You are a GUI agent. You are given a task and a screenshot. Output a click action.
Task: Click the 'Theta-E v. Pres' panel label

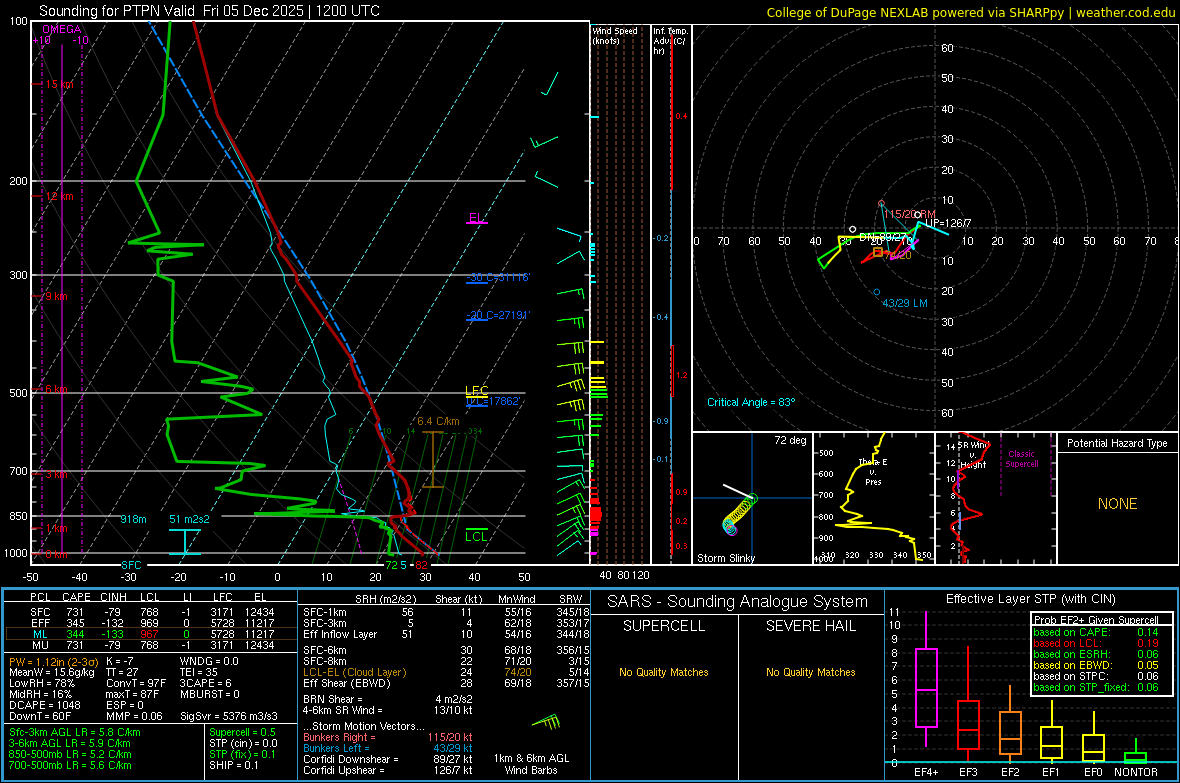873,472
